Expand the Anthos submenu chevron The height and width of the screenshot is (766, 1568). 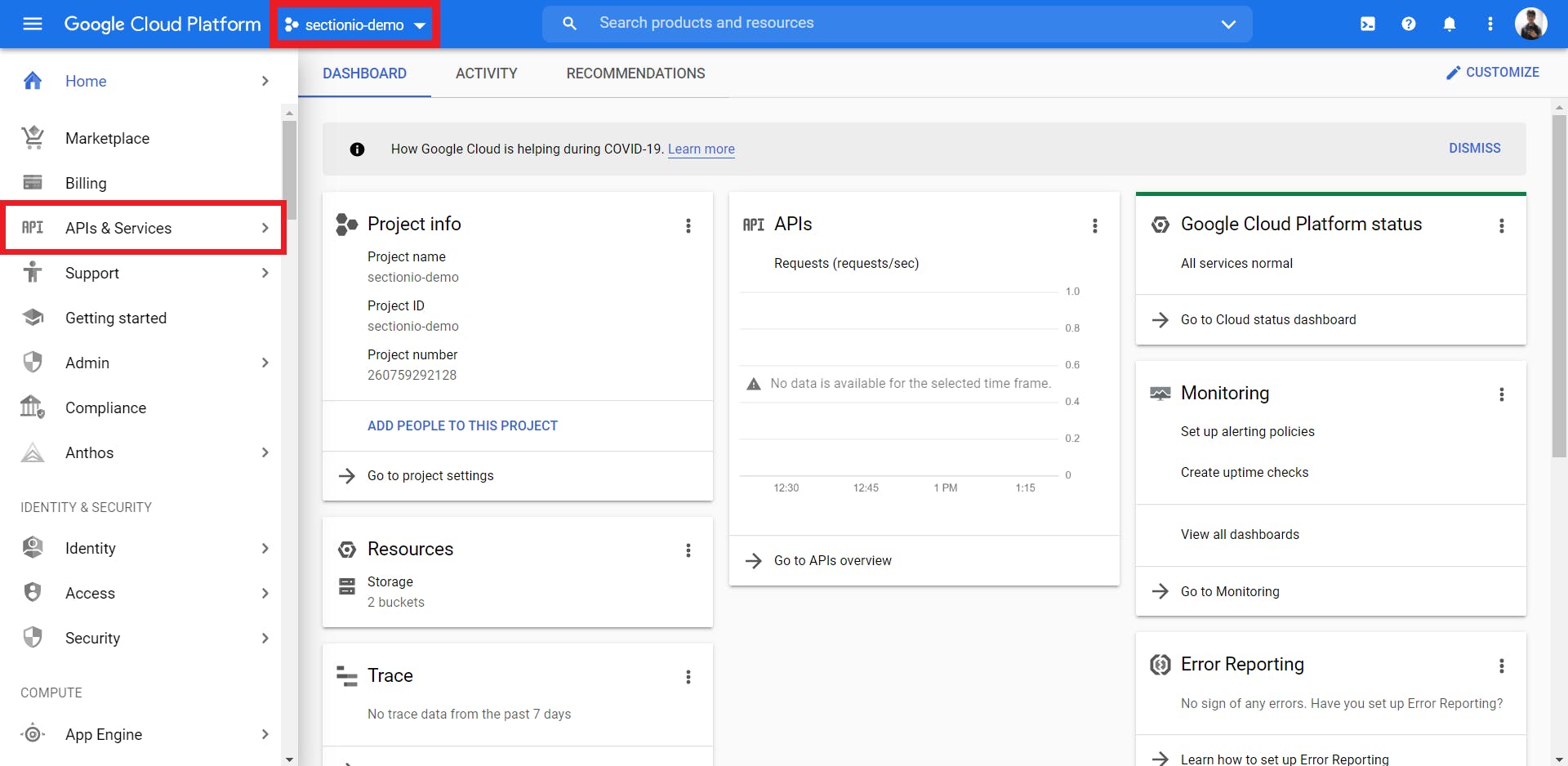(265, 452)
